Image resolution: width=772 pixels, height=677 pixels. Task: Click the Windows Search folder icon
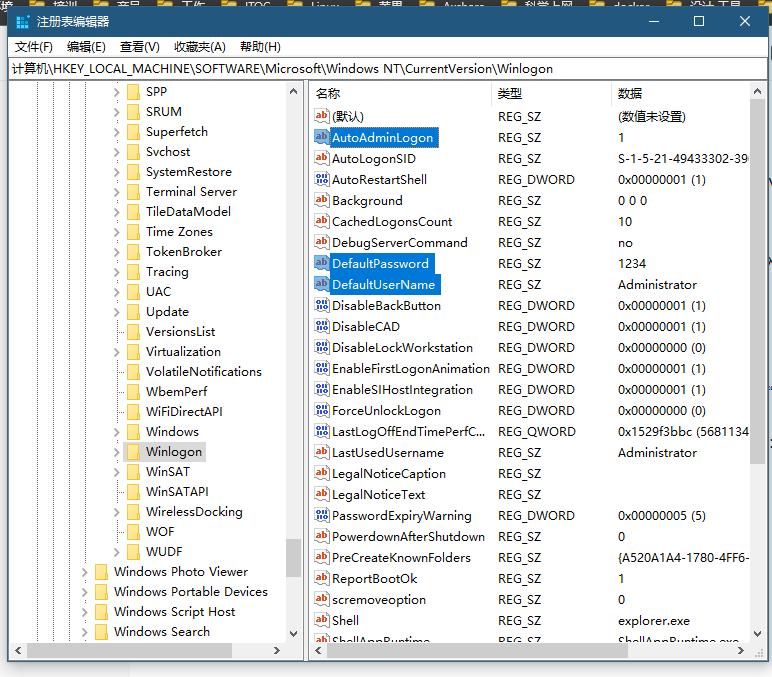coord(101,631)
